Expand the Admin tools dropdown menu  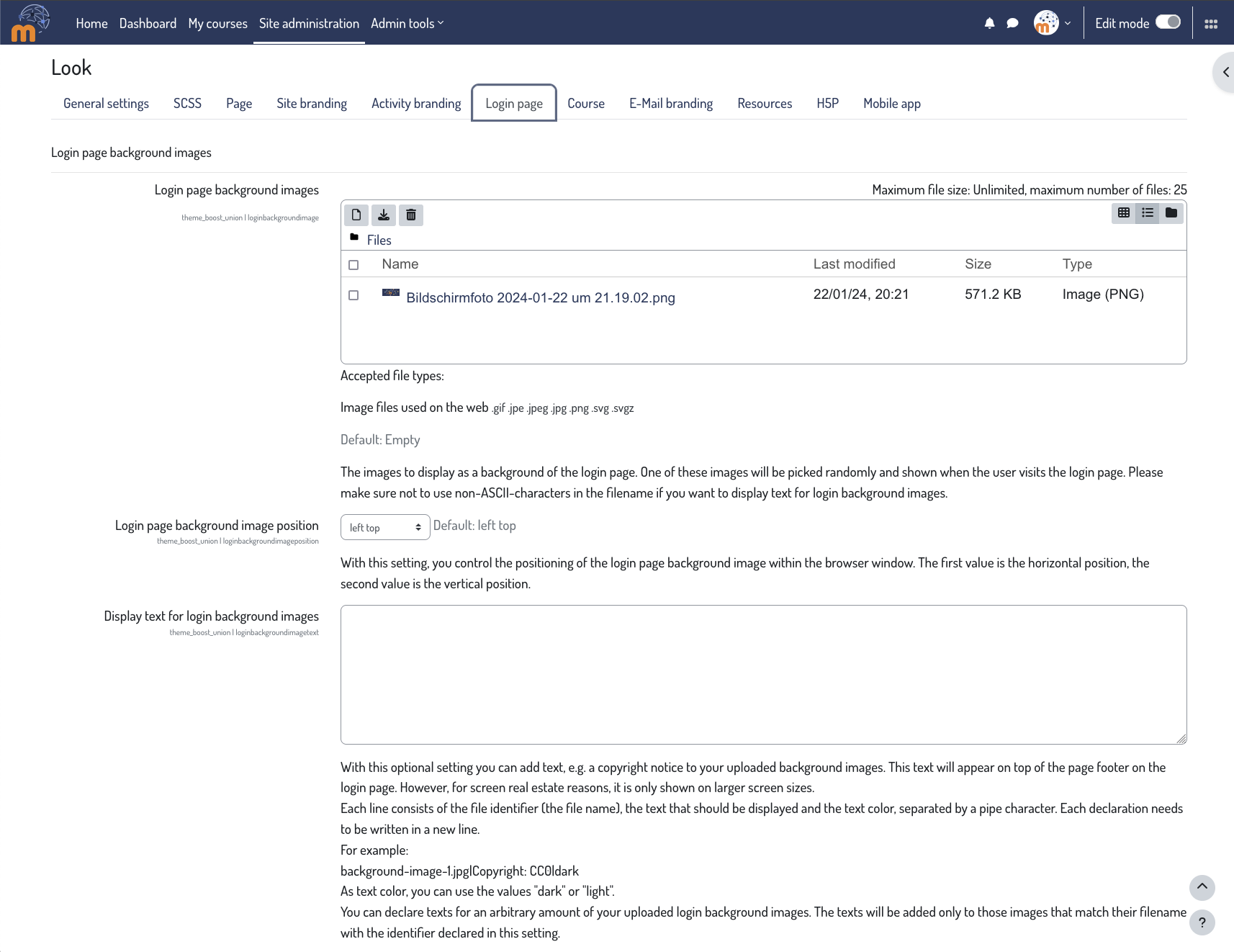[x=407, y=23]
